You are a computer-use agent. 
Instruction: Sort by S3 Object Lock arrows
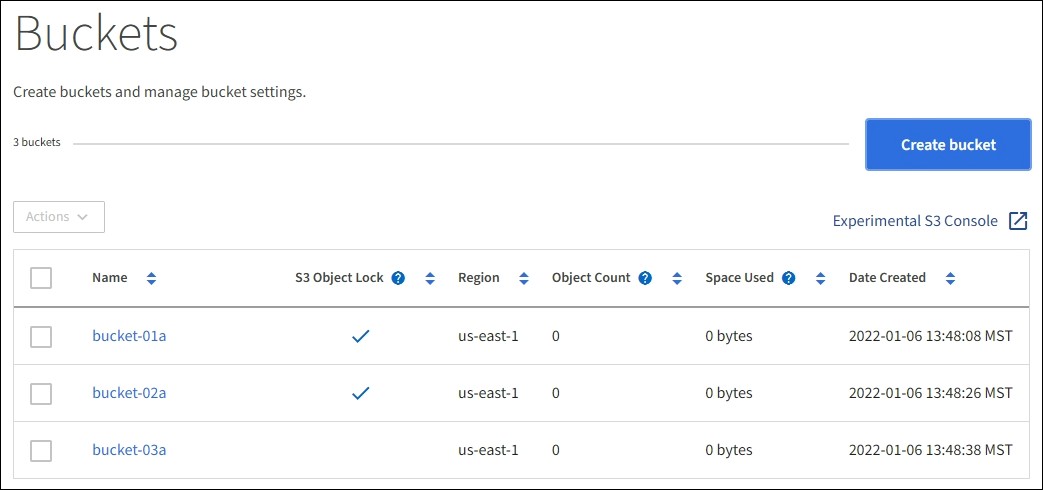point(430,278)
